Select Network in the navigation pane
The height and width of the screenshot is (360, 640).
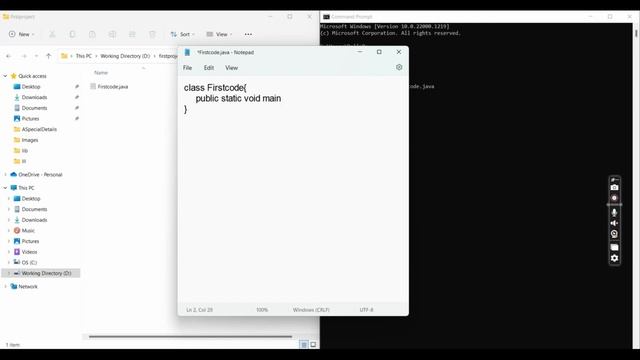pyautogui.click(x=28, y=287)
